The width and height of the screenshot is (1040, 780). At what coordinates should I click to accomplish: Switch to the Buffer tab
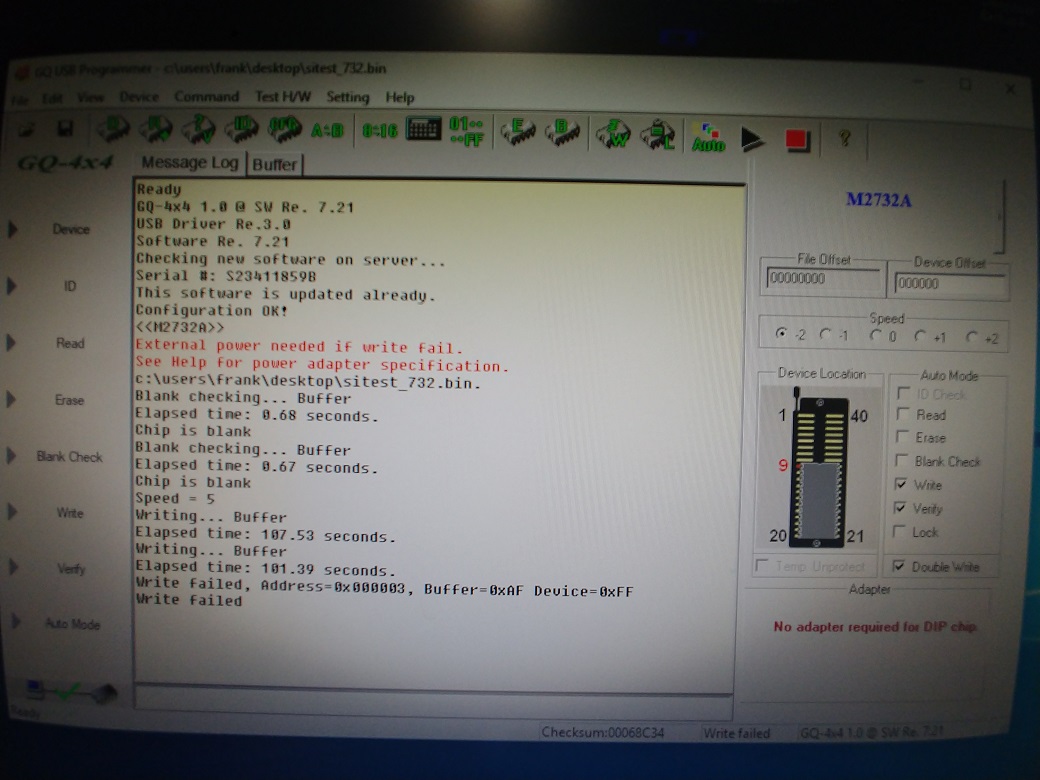pyautogui.click(x=274, y=165)
